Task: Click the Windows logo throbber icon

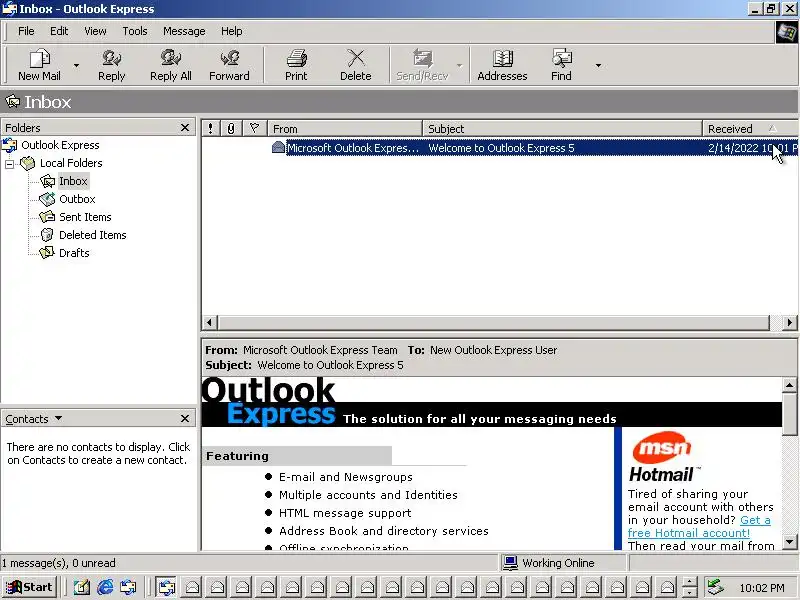Action: 786,33
